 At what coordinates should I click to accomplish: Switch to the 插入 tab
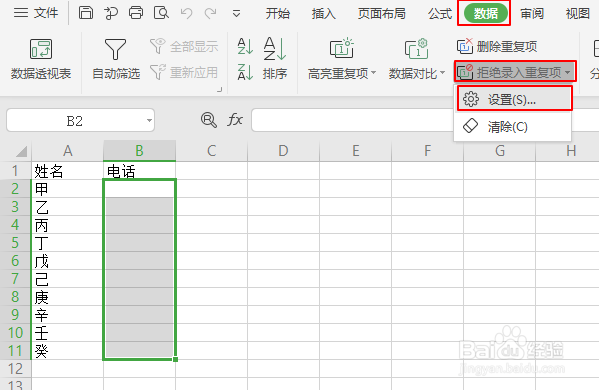tap(323, 14)
